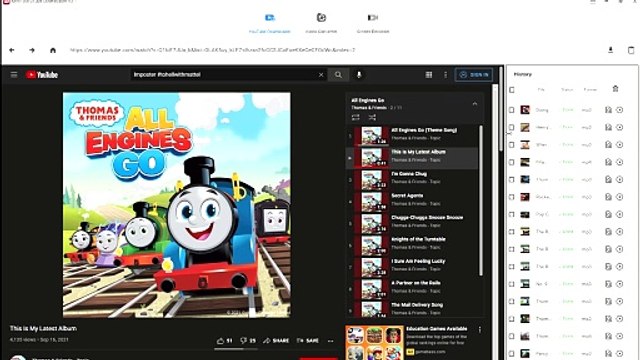Clear the YouTube search text with X
Screen dimensions: 640x360
[x=321, y=75]
